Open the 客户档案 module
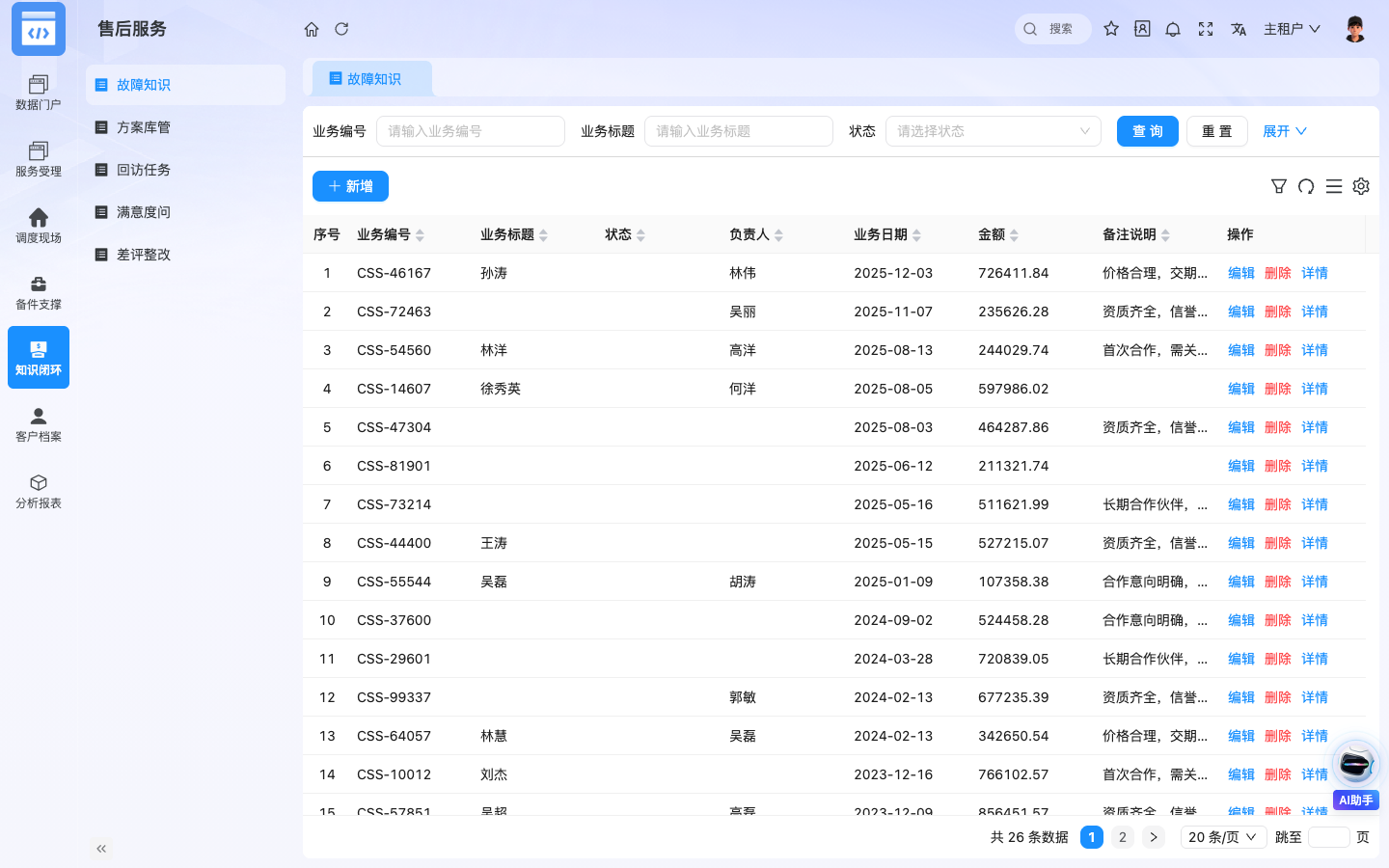The height and width of the screenshot is (868, 1389). [39, 424]
